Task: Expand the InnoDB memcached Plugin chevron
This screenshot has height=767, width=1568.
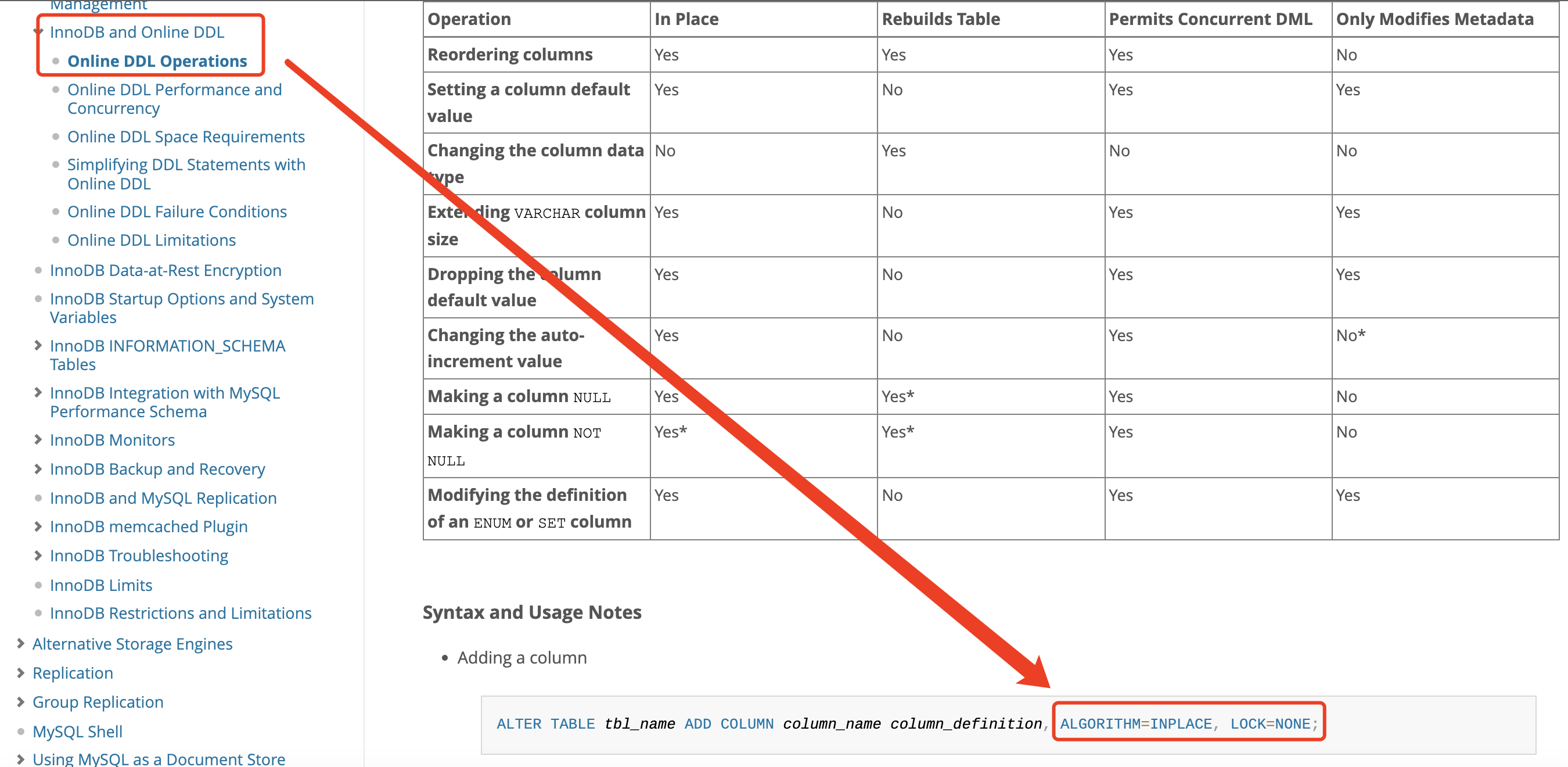Action: click(x=38, y=526)
